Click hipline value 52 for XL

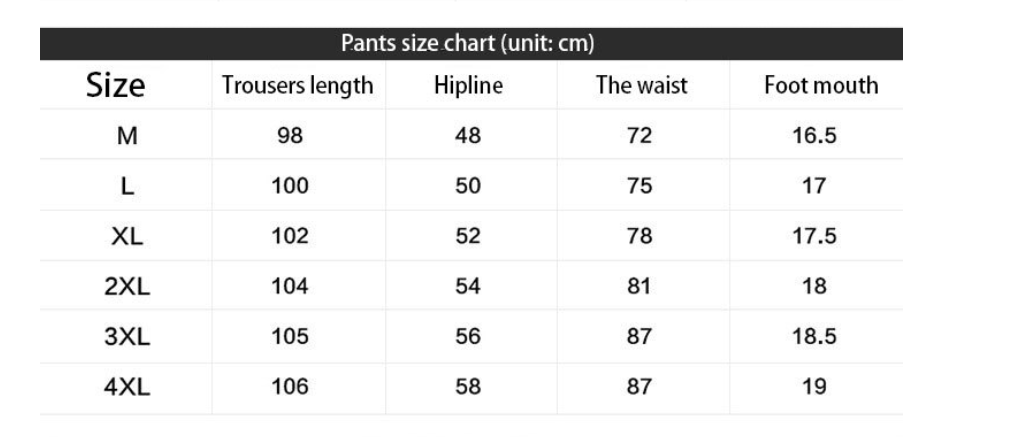(x=468, y=237)
